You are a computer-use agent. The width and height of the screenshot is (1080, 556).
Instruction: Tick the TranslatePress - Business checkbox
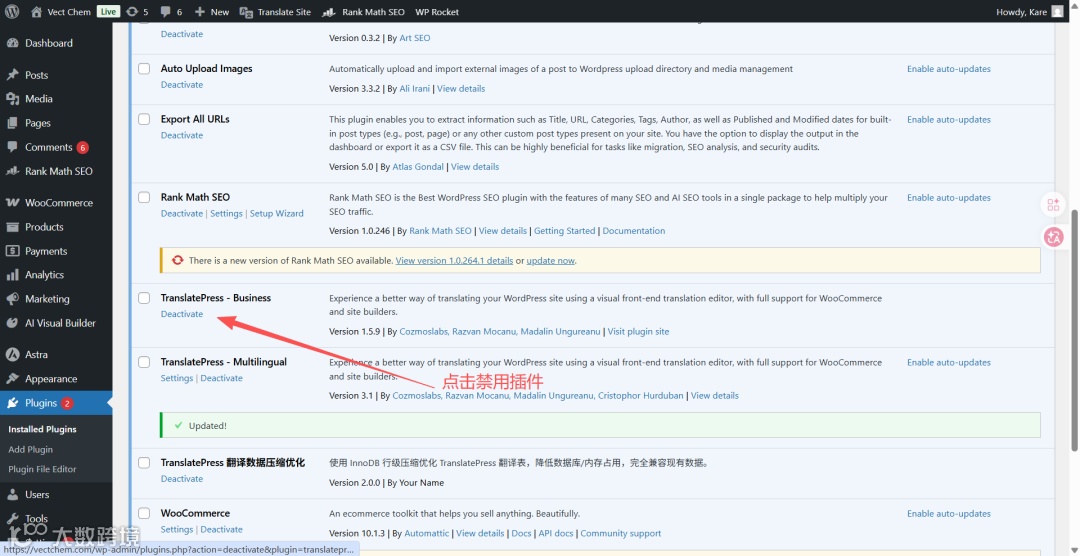pos(144,298)
